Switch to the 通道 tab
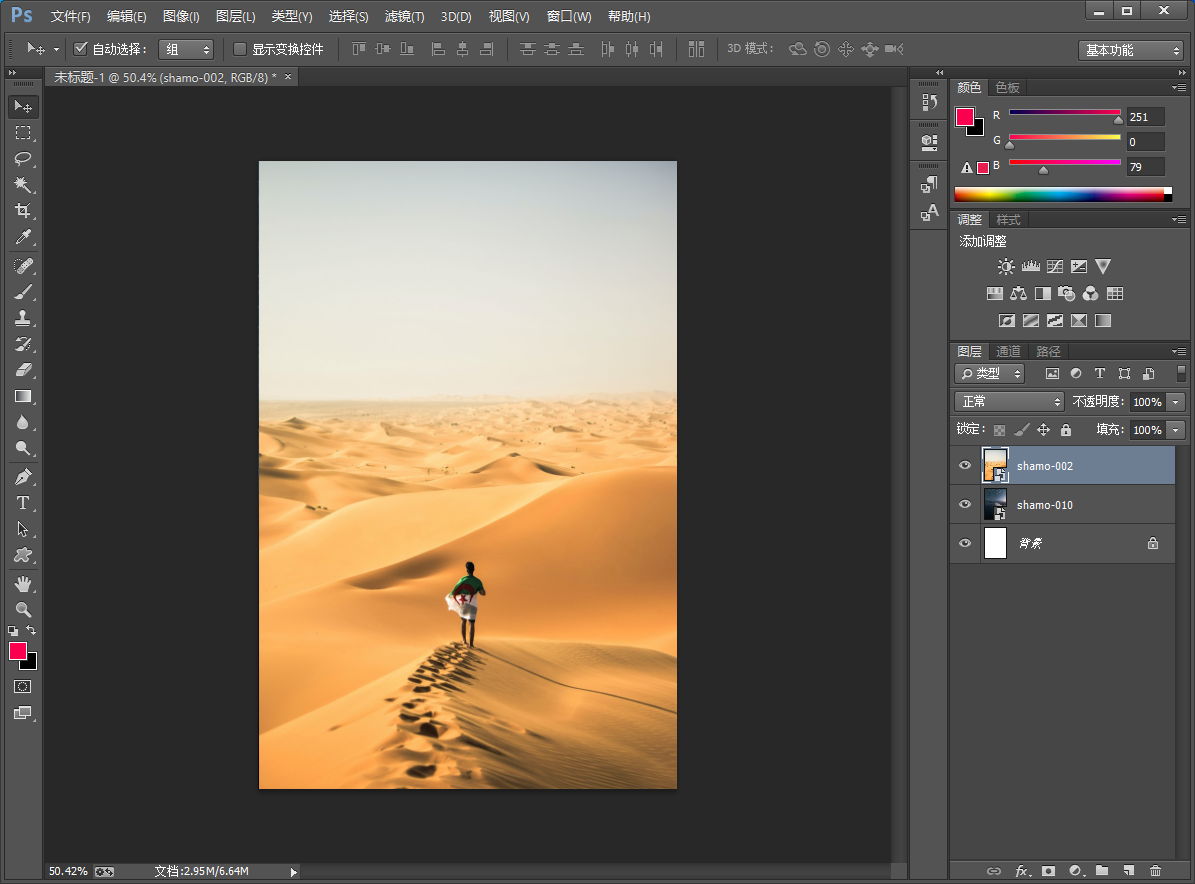Image resolution: width=1195 pixels, height=884 pixels. (x=1008, y=351)
